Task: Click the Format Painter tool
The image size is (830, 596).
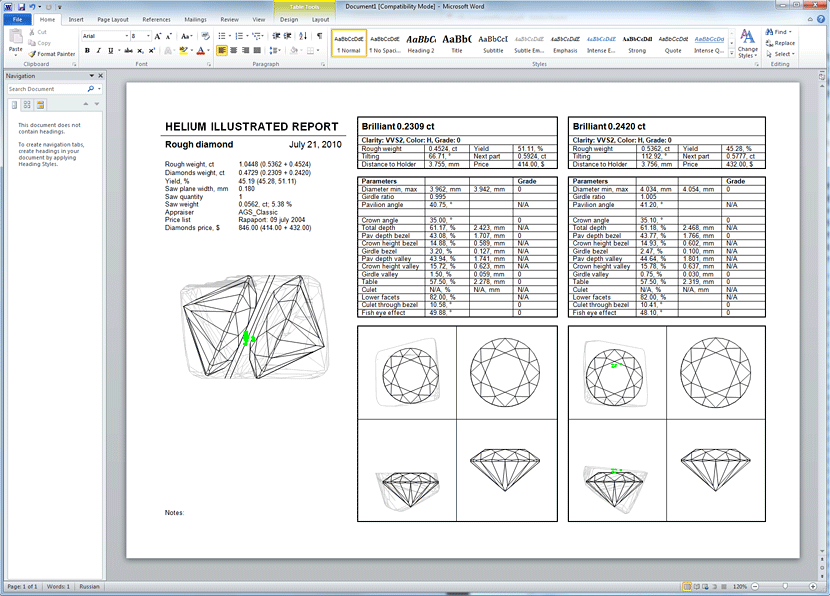Action: click(x=52, y=54)
